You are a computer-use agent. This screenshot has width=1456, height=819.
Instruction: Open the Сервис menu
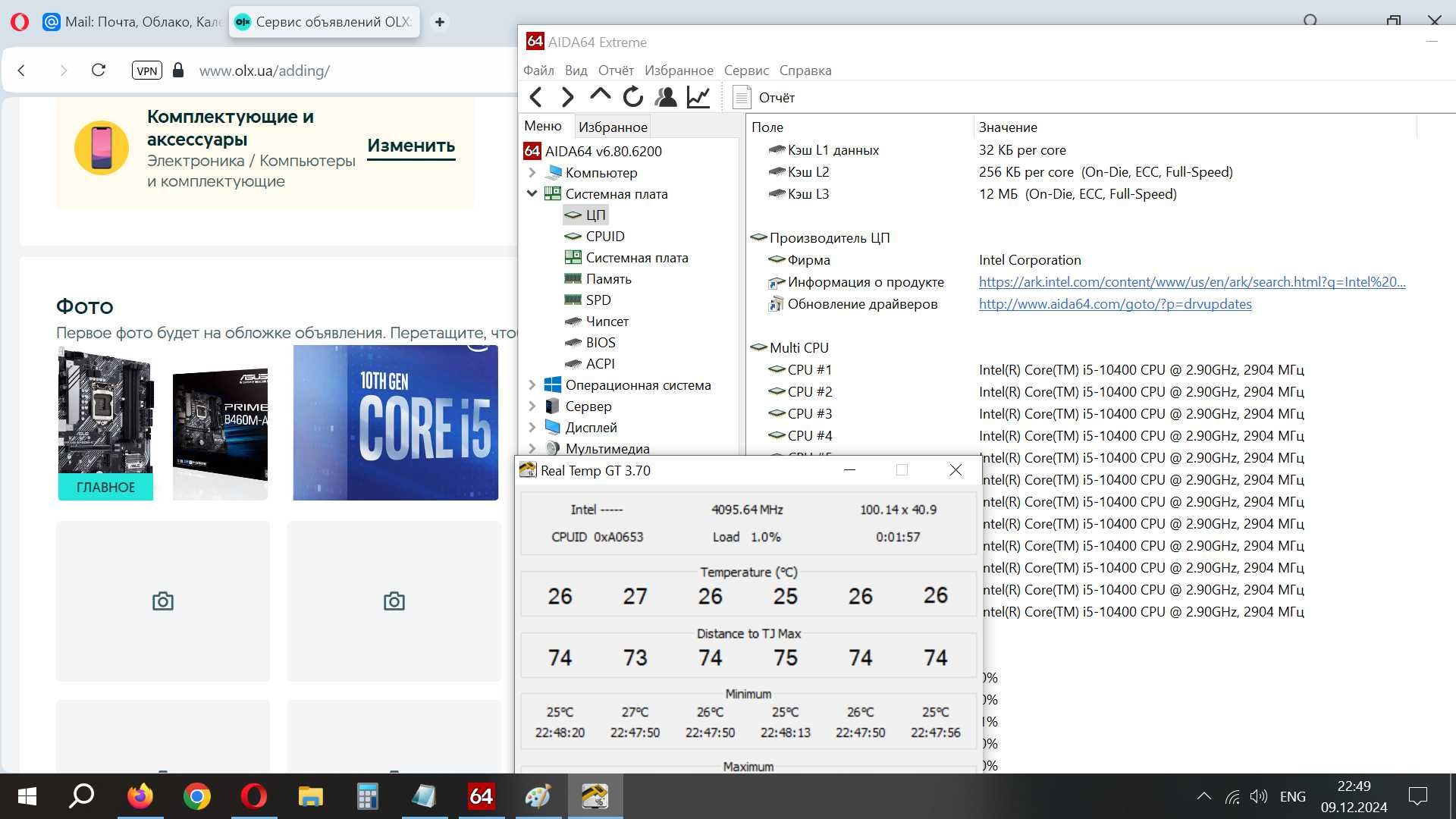(746, 70)
